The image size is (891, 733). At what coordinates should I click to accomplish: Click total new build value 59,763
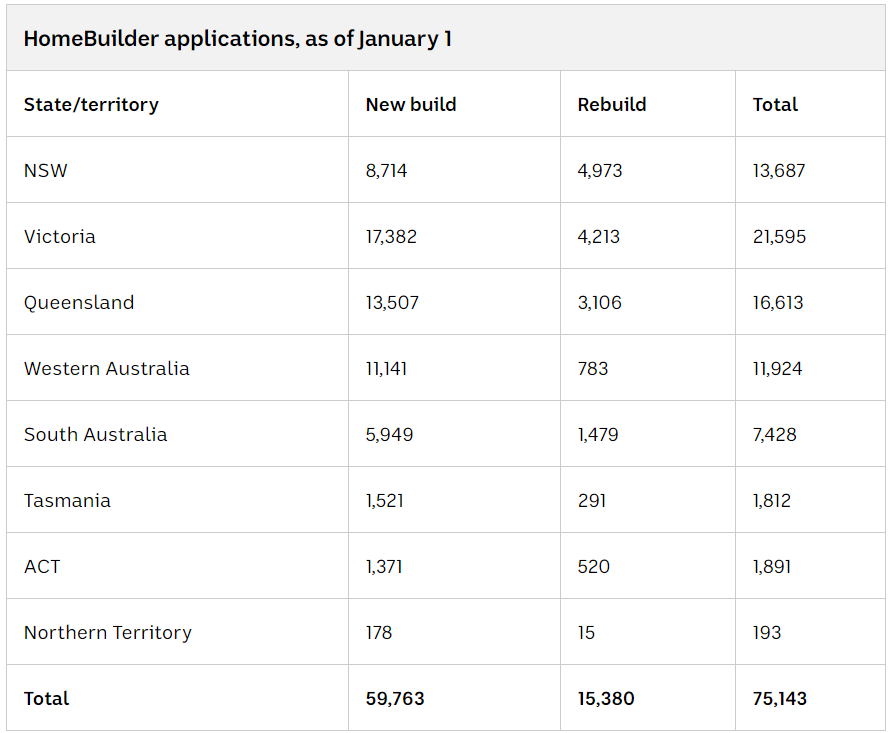point(395,698)
